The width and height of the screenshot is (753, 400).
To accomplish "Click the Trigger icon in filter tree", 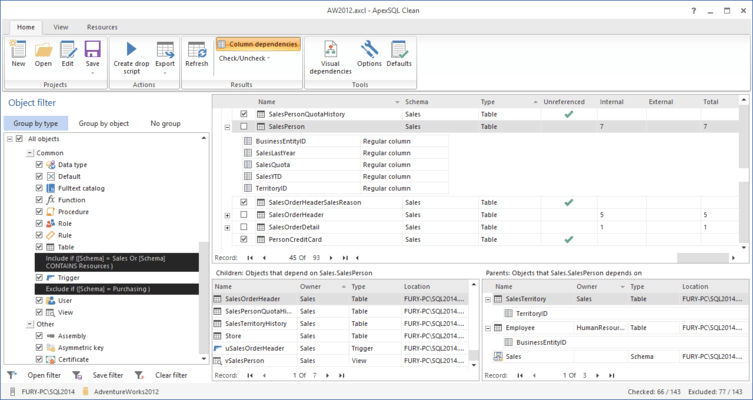I will coord(50,278).
